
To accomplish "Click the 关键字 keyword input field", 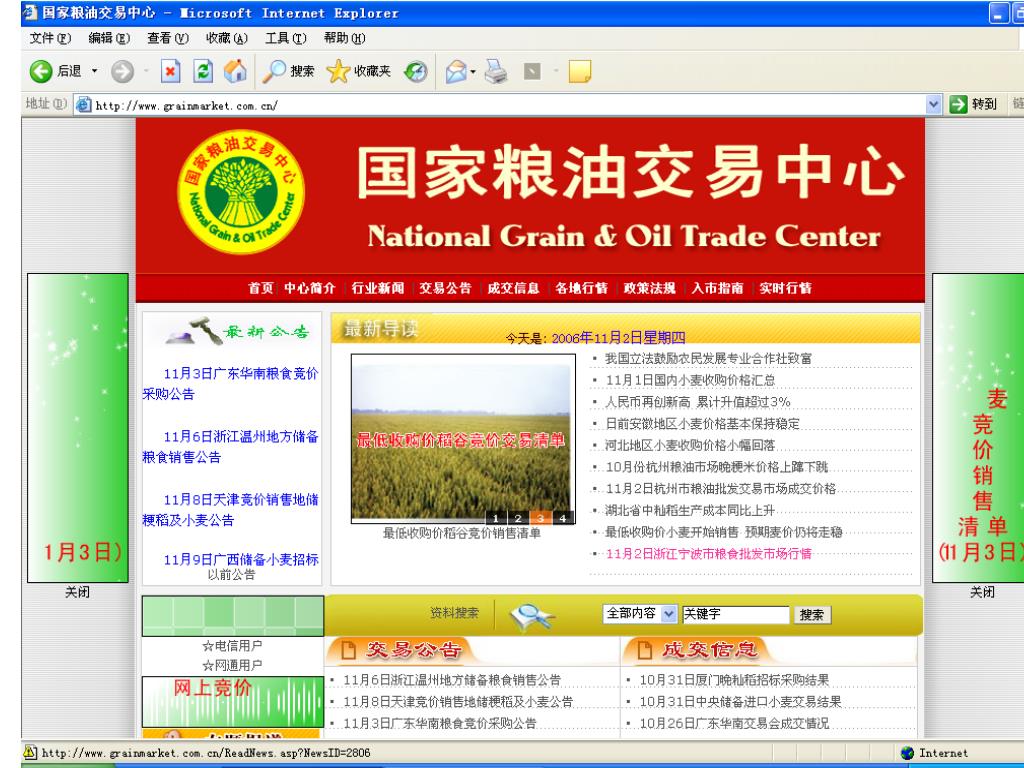I will [735, 614].
